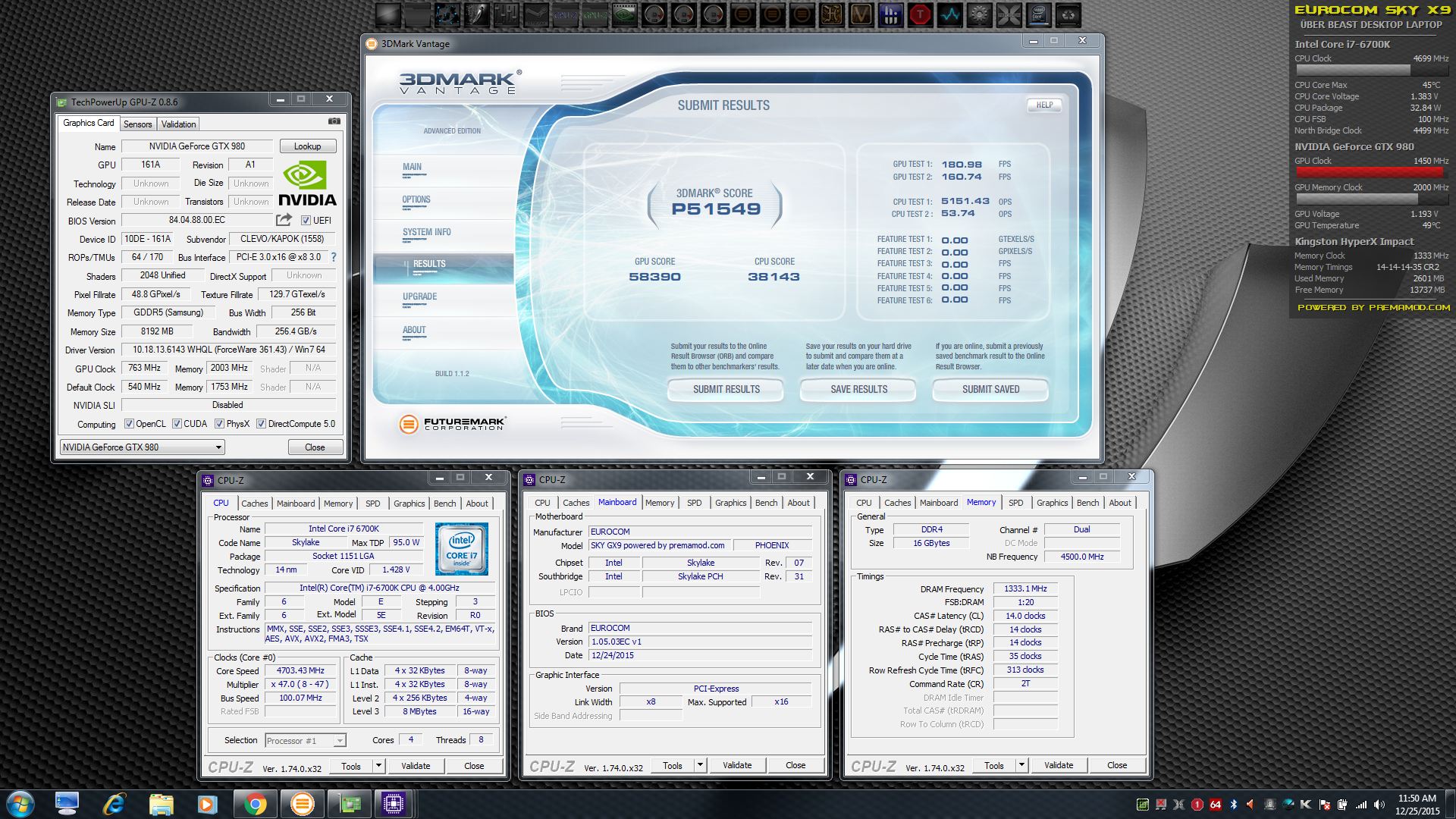Click the DRAM Frequency value 1333.1 MHz
The width and height of the screenshot is (1456, 819).
coord(1025,589)
